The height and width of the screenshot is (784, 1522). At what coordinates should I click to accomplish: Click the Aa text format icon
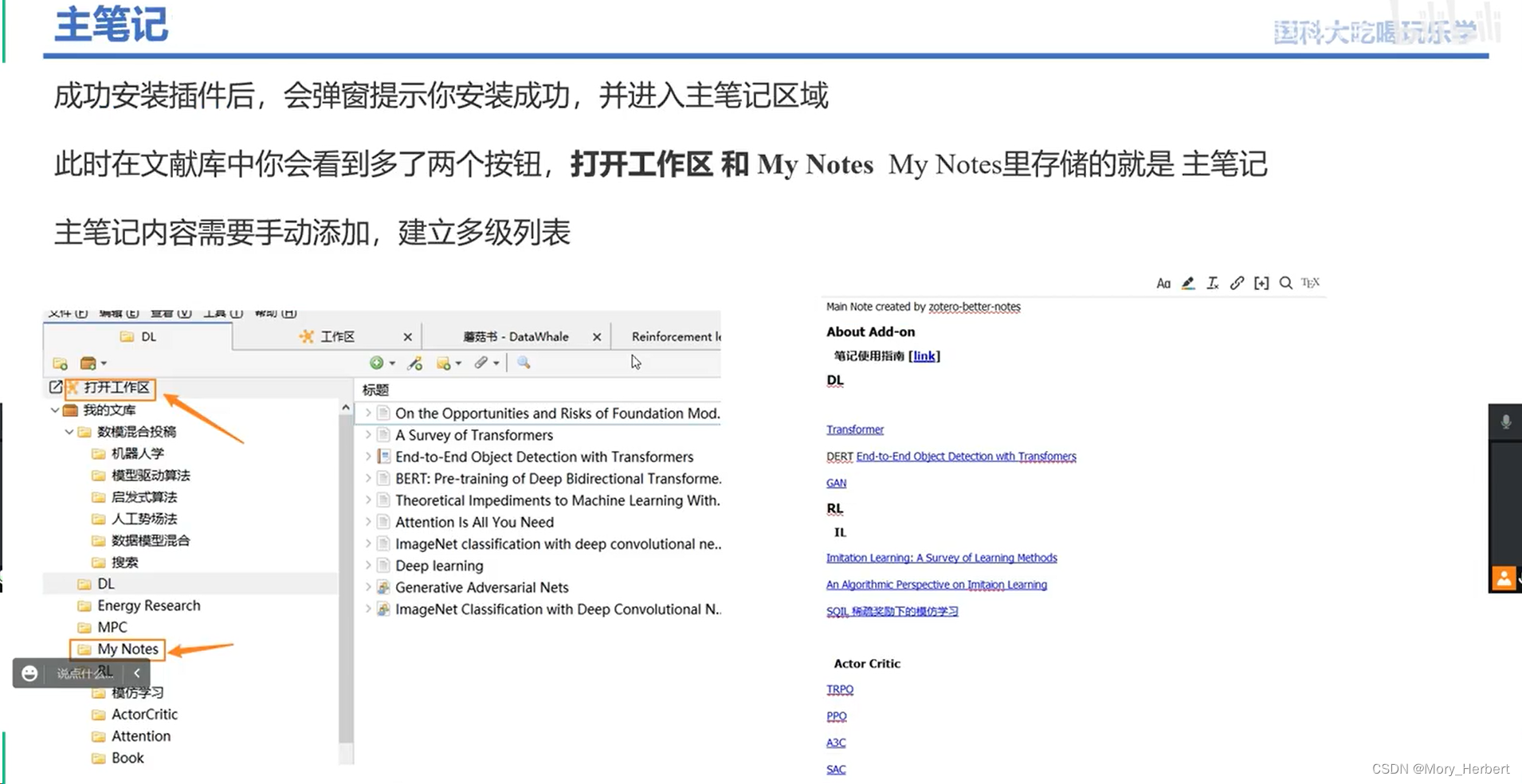click(x=1163, y=283)
